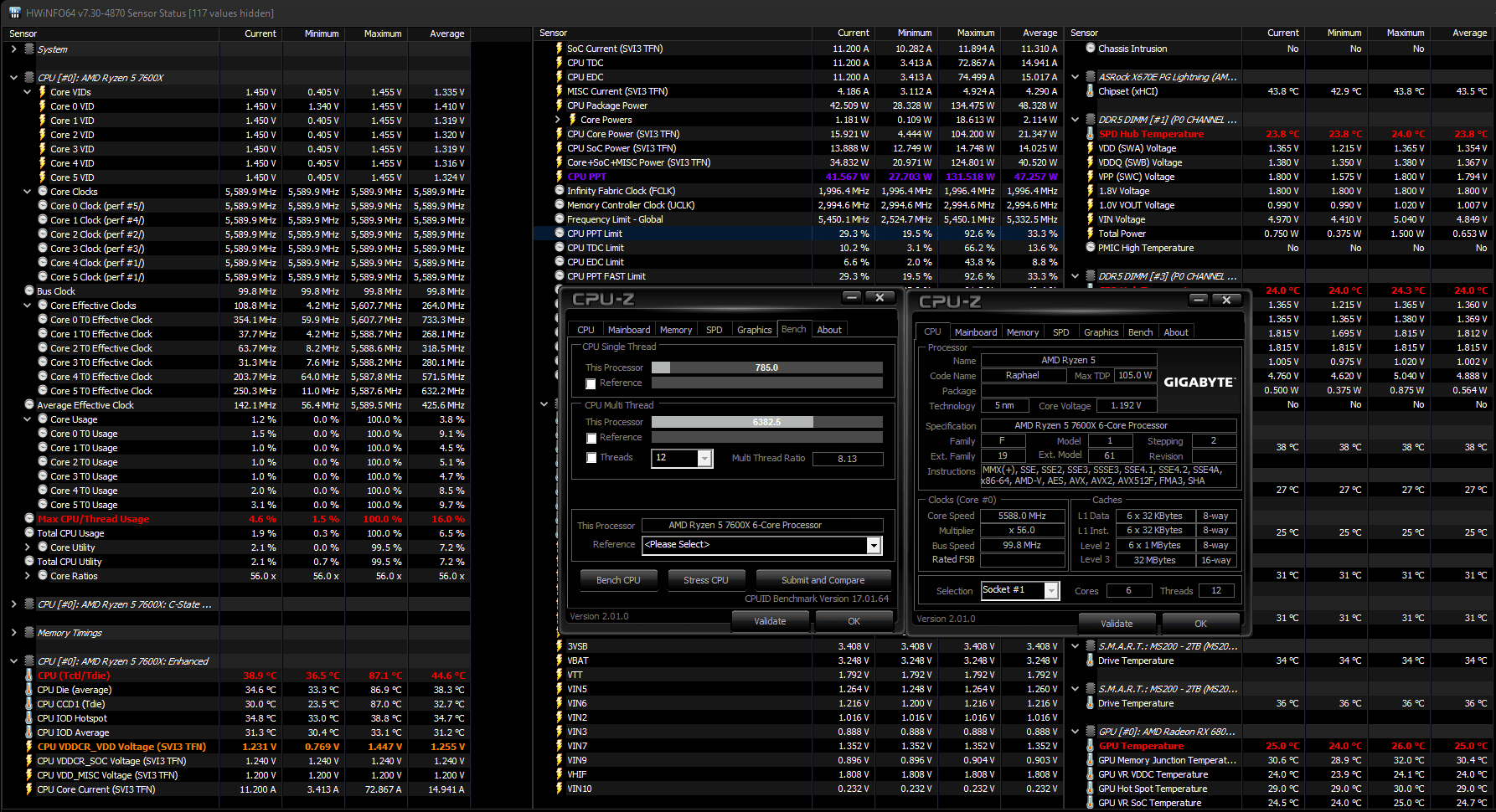Click the clock icon beside Bus Clock
The height and width of the screenshot is (812, 1496).
pos(29,291)
